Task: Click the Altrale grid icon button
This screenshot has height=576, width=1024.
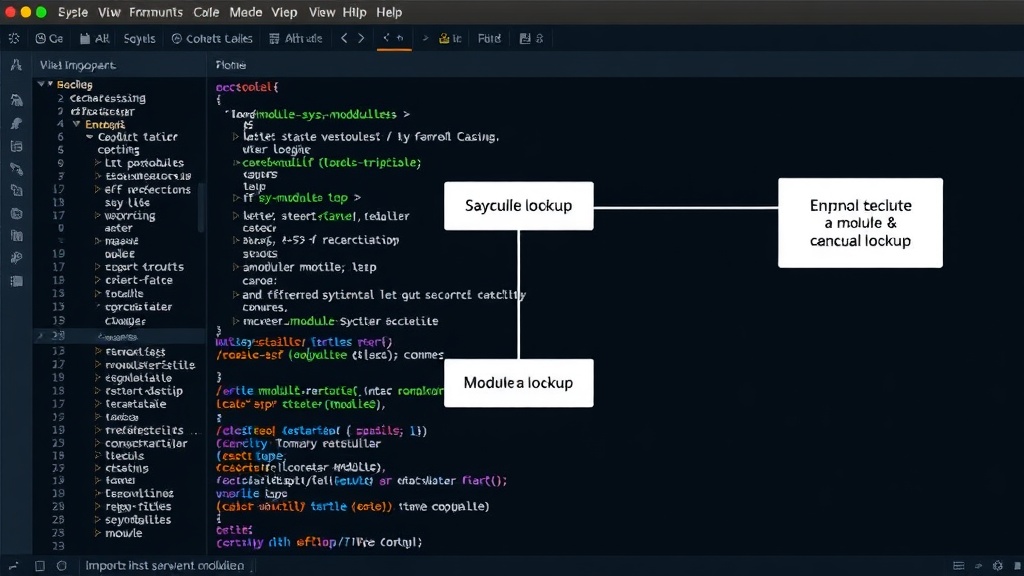Action: (295, 39)
